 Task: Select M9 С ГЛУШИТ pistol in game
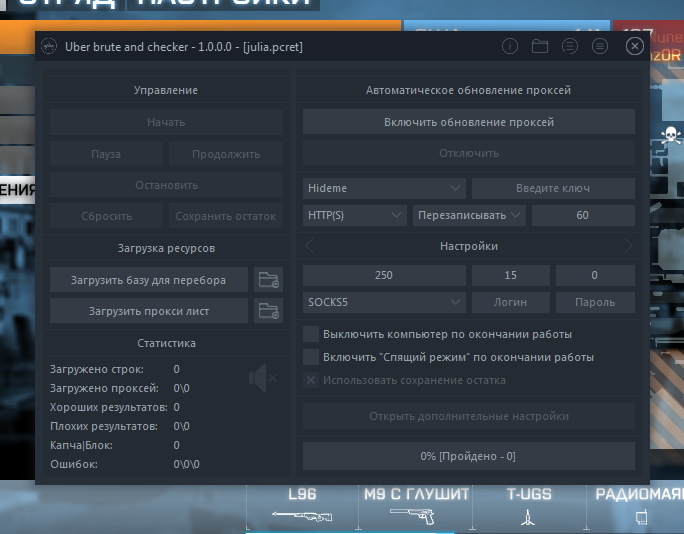pos(416,506)
